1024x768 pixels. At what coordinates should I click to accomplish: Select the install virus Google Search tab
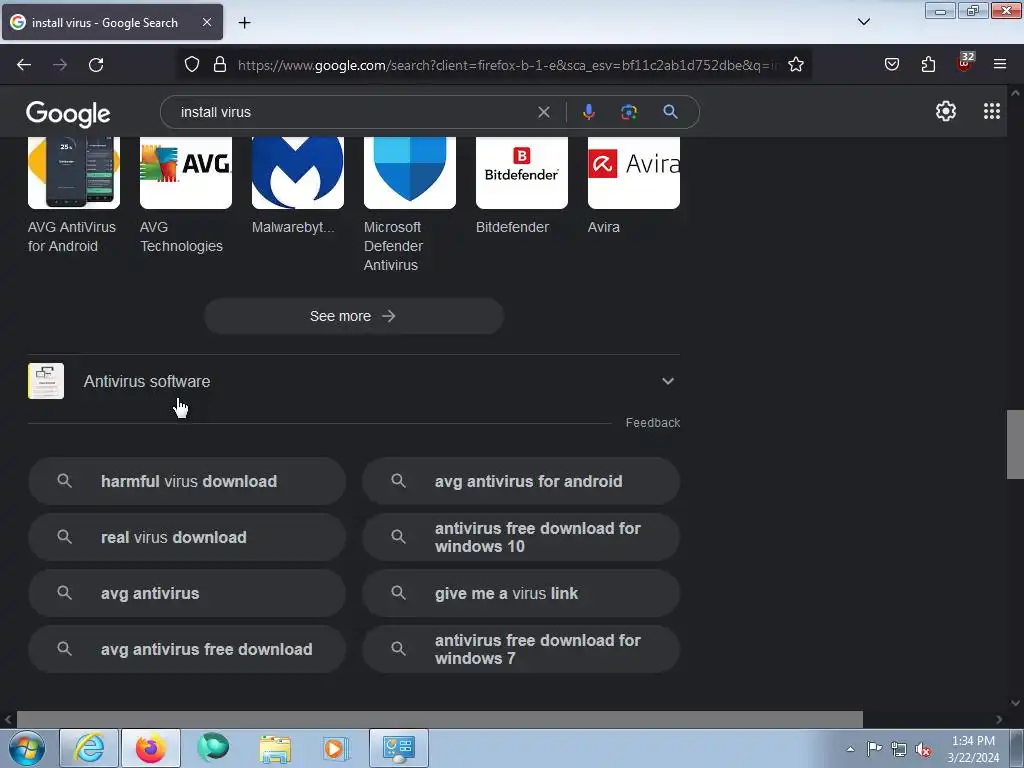112,22
